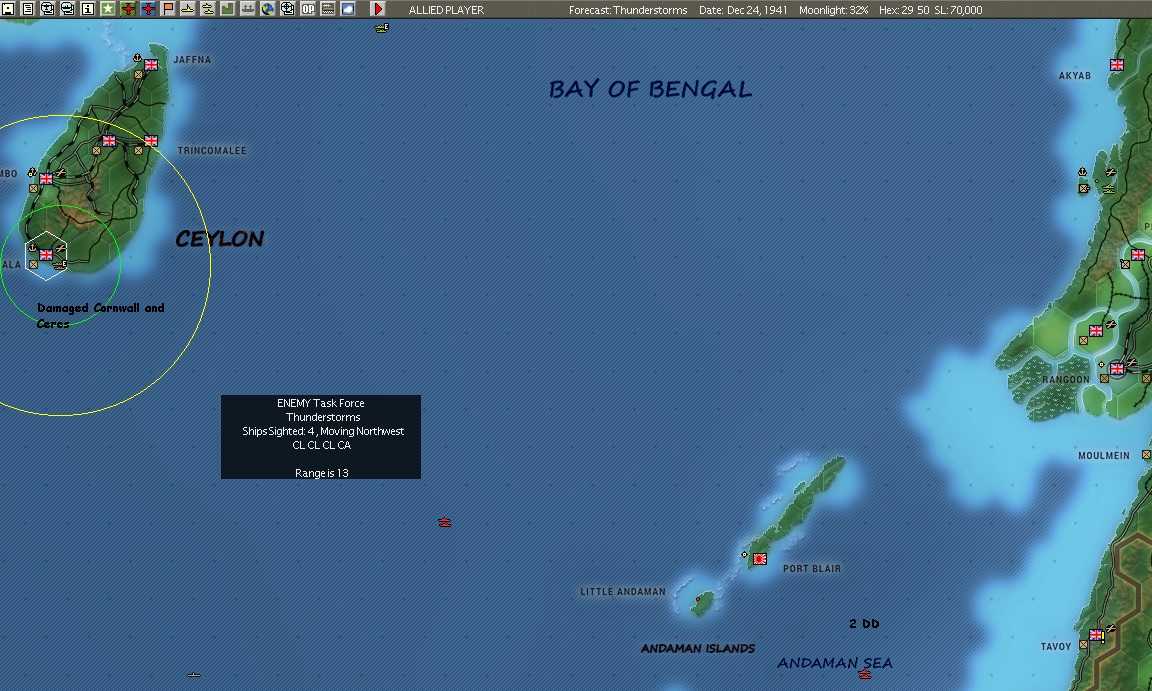Select the British flag base at Tavoy
The width and height of the screenshot is (1152, 691).
[x=1095, y=635]
